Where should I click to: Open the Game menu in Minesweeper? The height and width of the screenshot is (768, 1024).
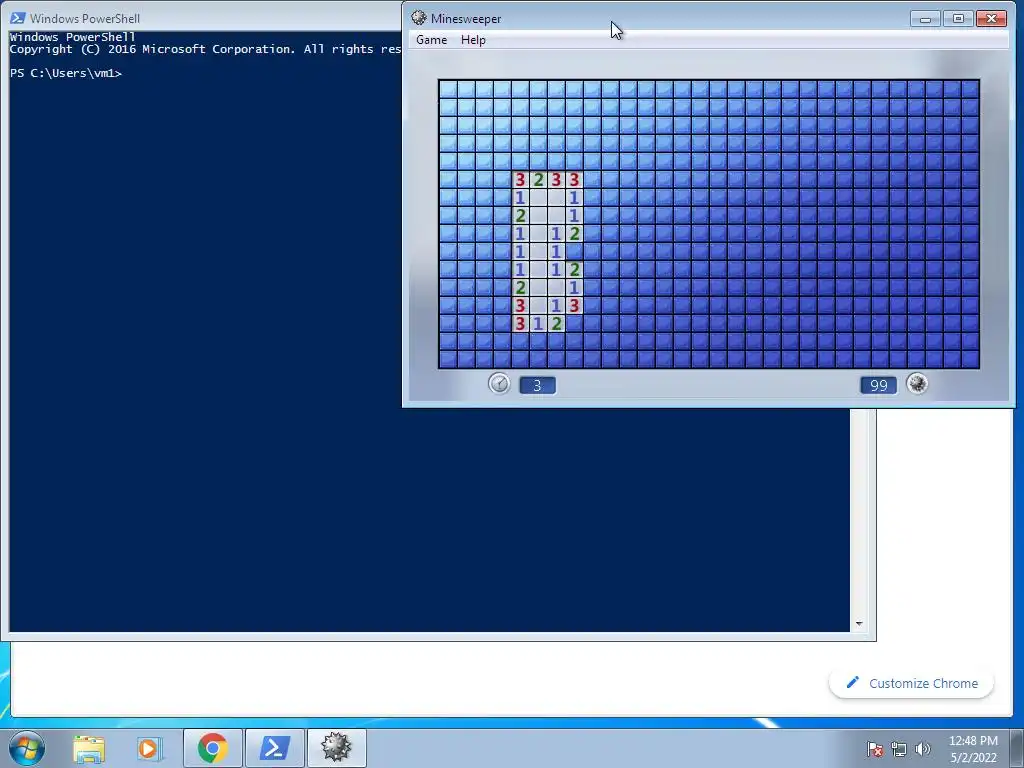click(431, 40)
